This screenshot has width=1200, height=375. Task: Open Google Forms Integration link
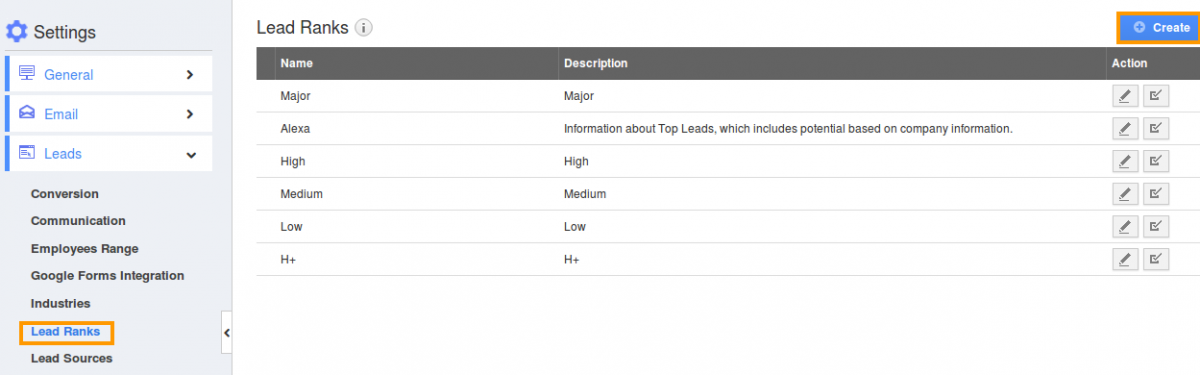pyautogui.click(x=108, y=276)
